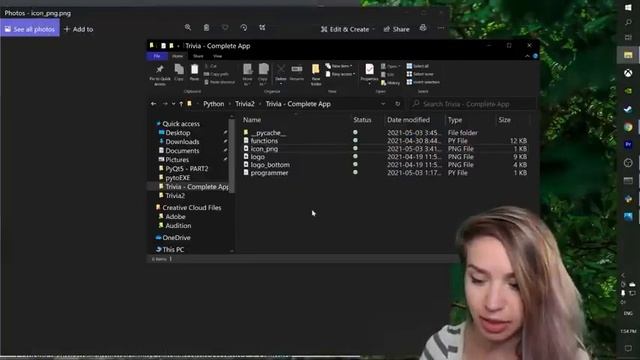This screenshot has width=640, height=360.
Task: Open Chrome from the taskbar
Action: [628, 127]
